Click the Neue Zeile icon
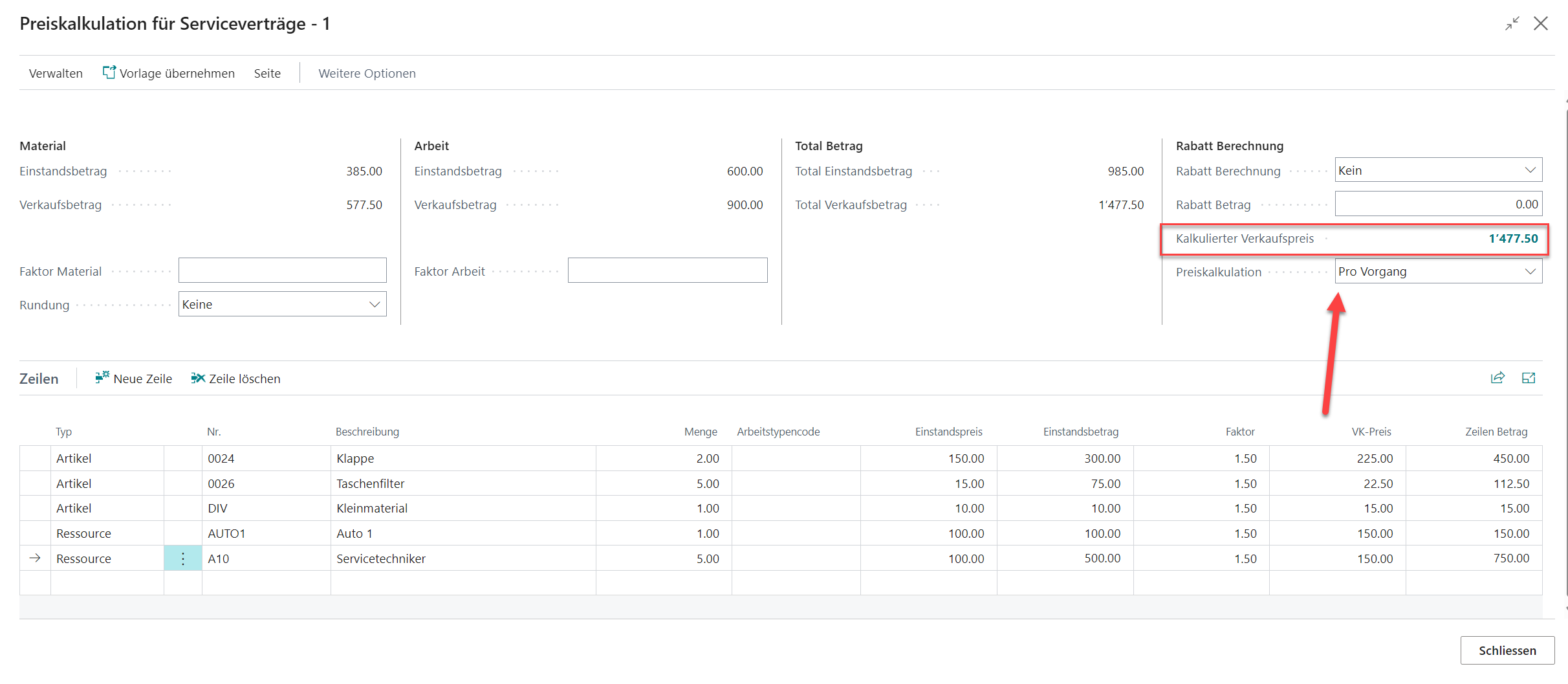 (x=102, y=377)
